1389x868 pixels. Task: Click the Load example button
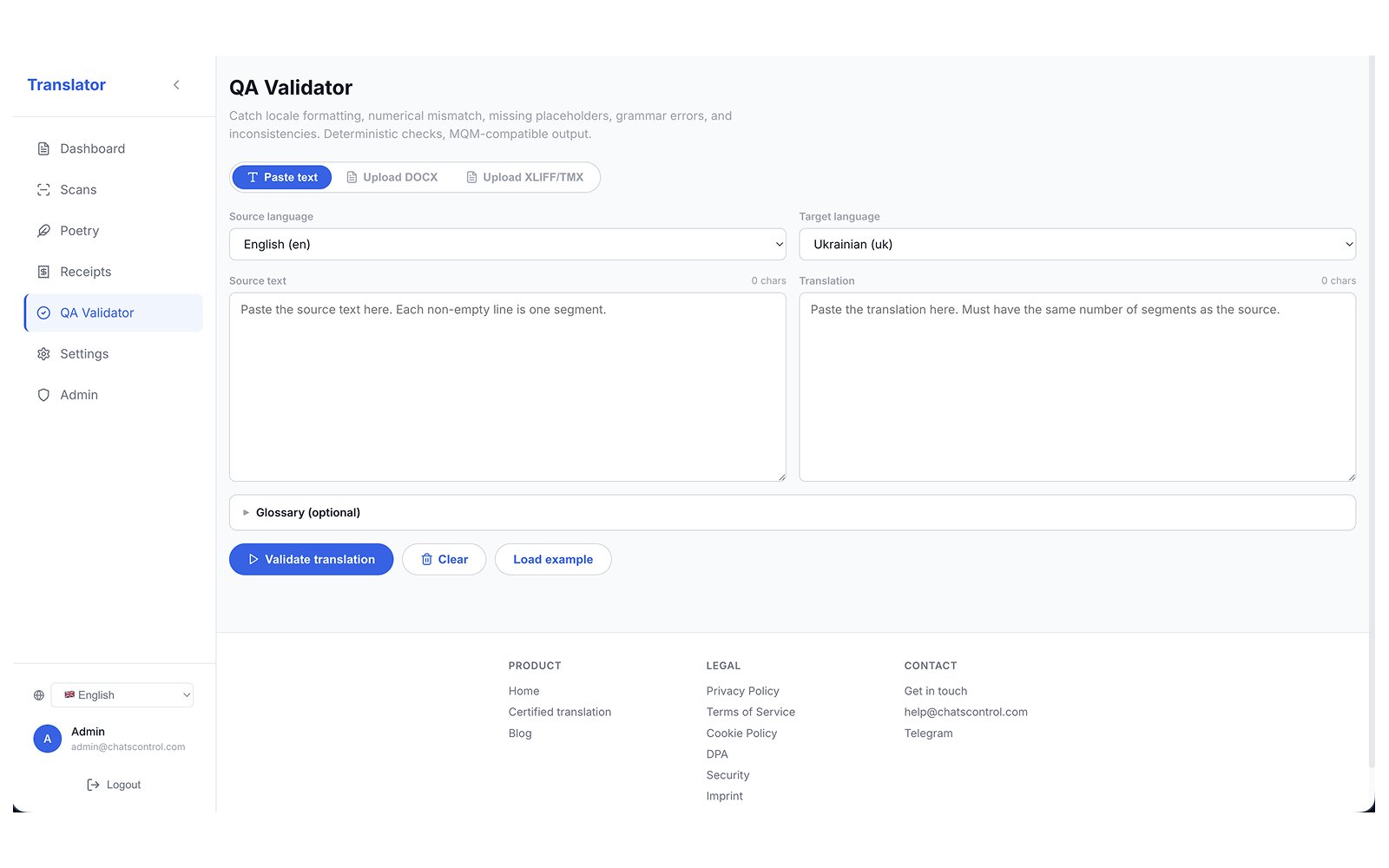click(553, 560)
